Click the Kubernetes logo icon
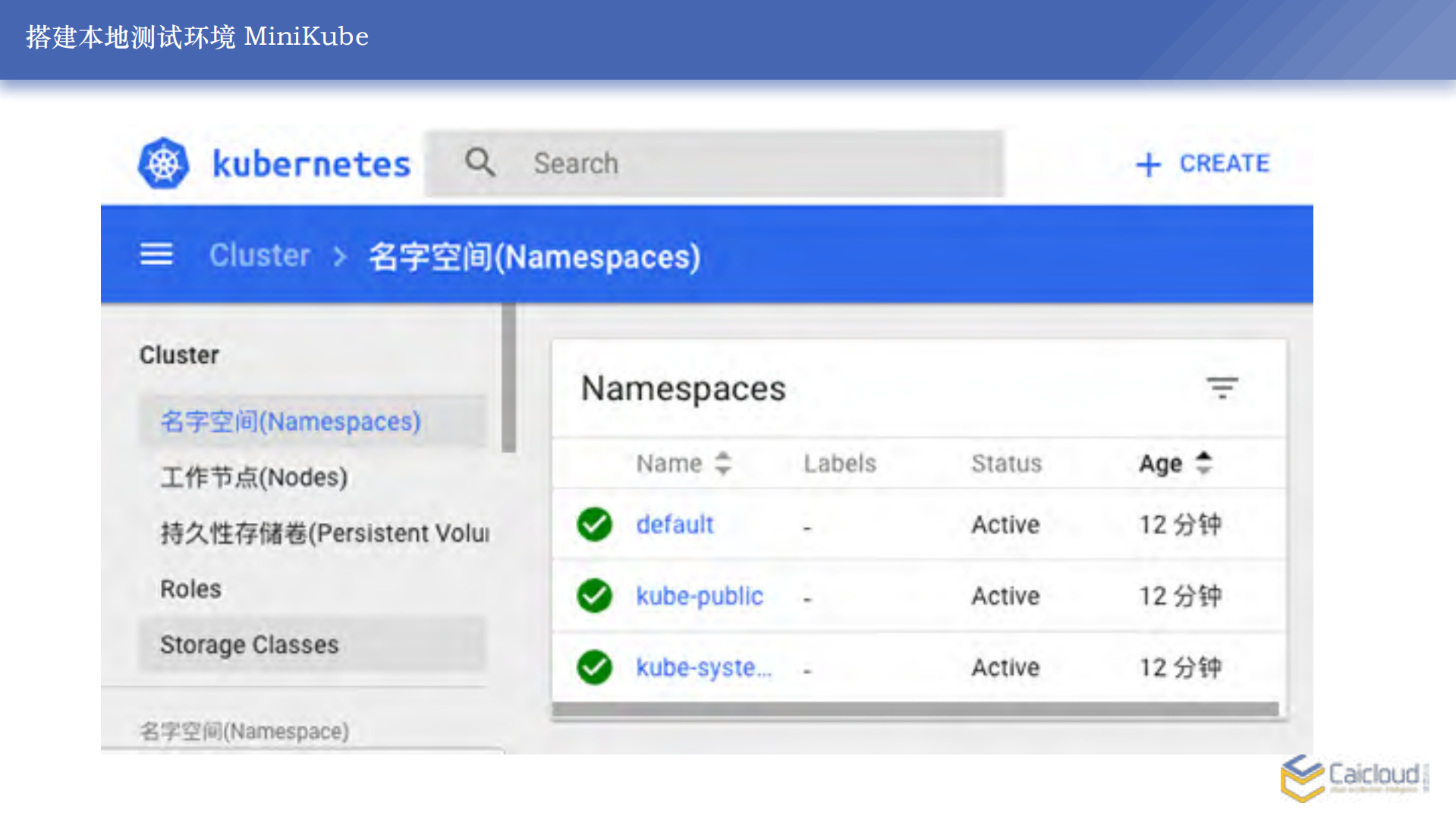The width and height of the screenshot is (1456, 819). [x=163, y=162]
